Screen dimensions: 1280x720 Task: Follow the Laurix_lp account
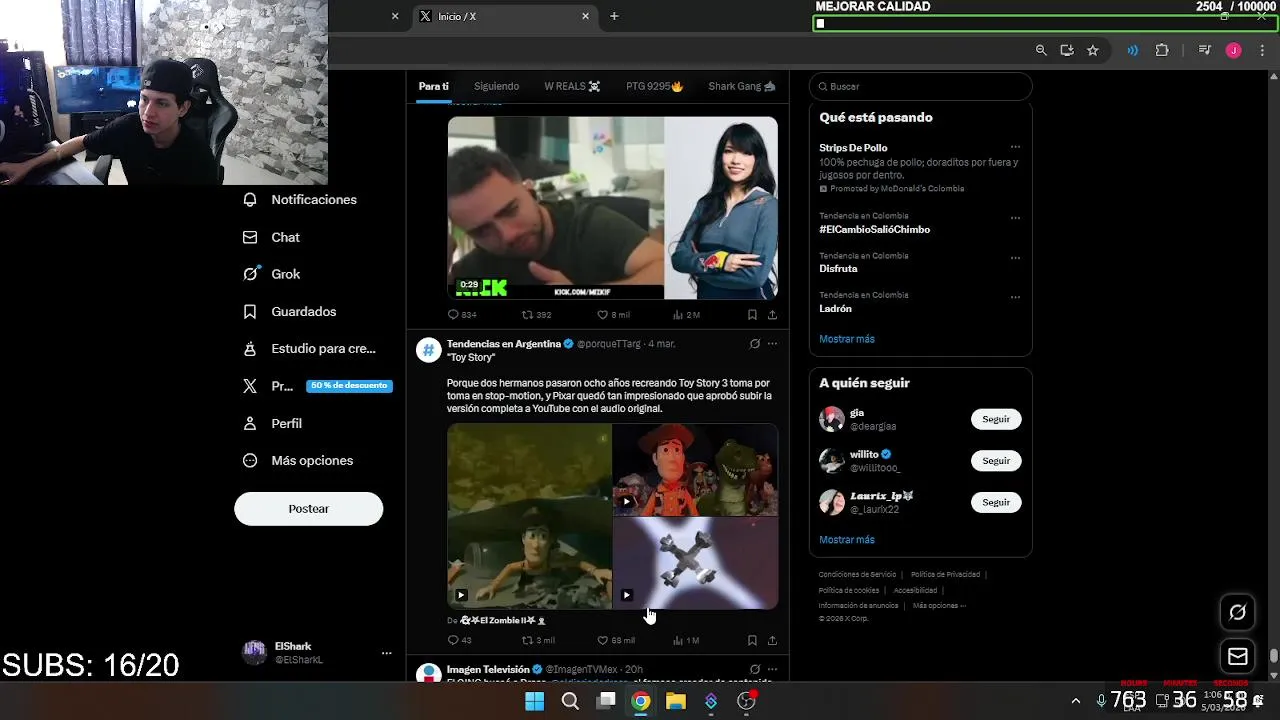(996, 502)
